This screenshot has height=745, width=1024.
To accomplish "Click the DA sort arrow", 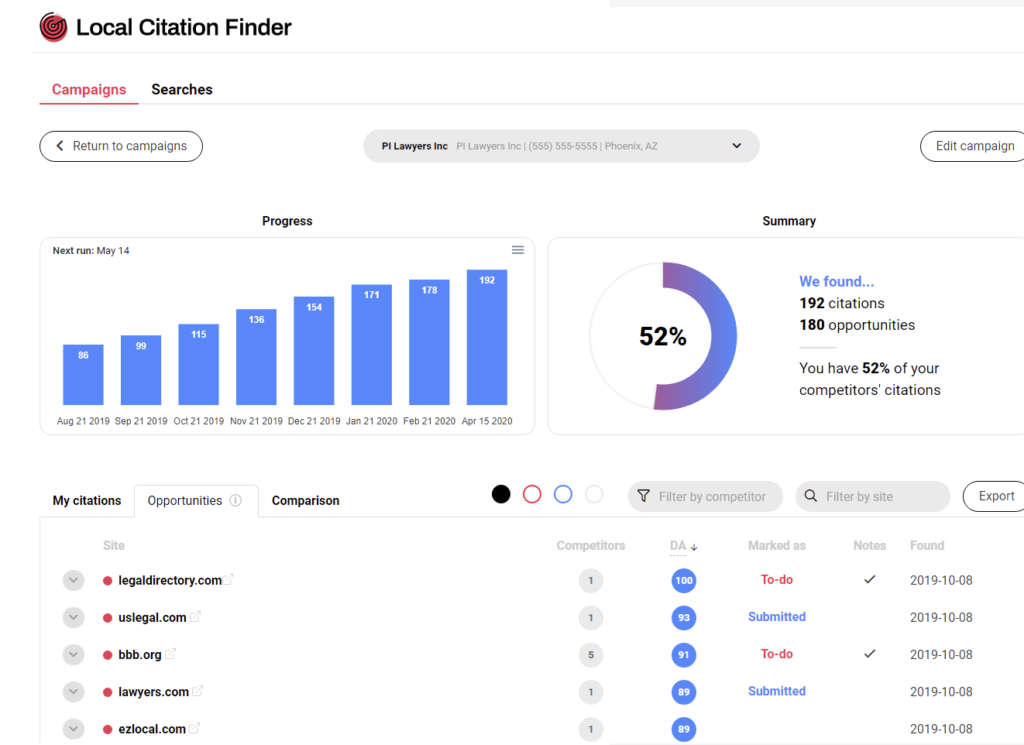I will click(x=694, y=547).
